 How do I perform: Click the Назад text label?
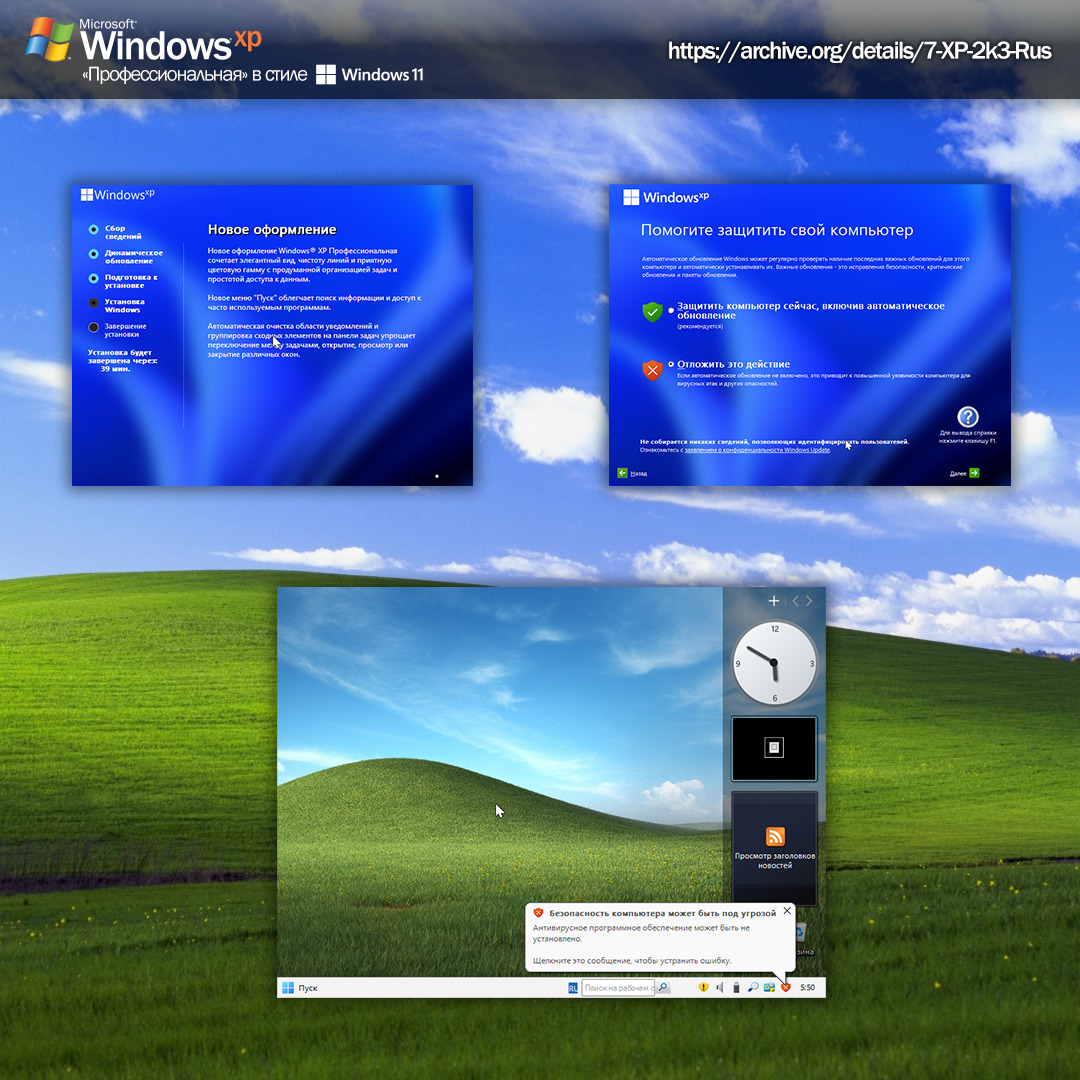(638, 474)
